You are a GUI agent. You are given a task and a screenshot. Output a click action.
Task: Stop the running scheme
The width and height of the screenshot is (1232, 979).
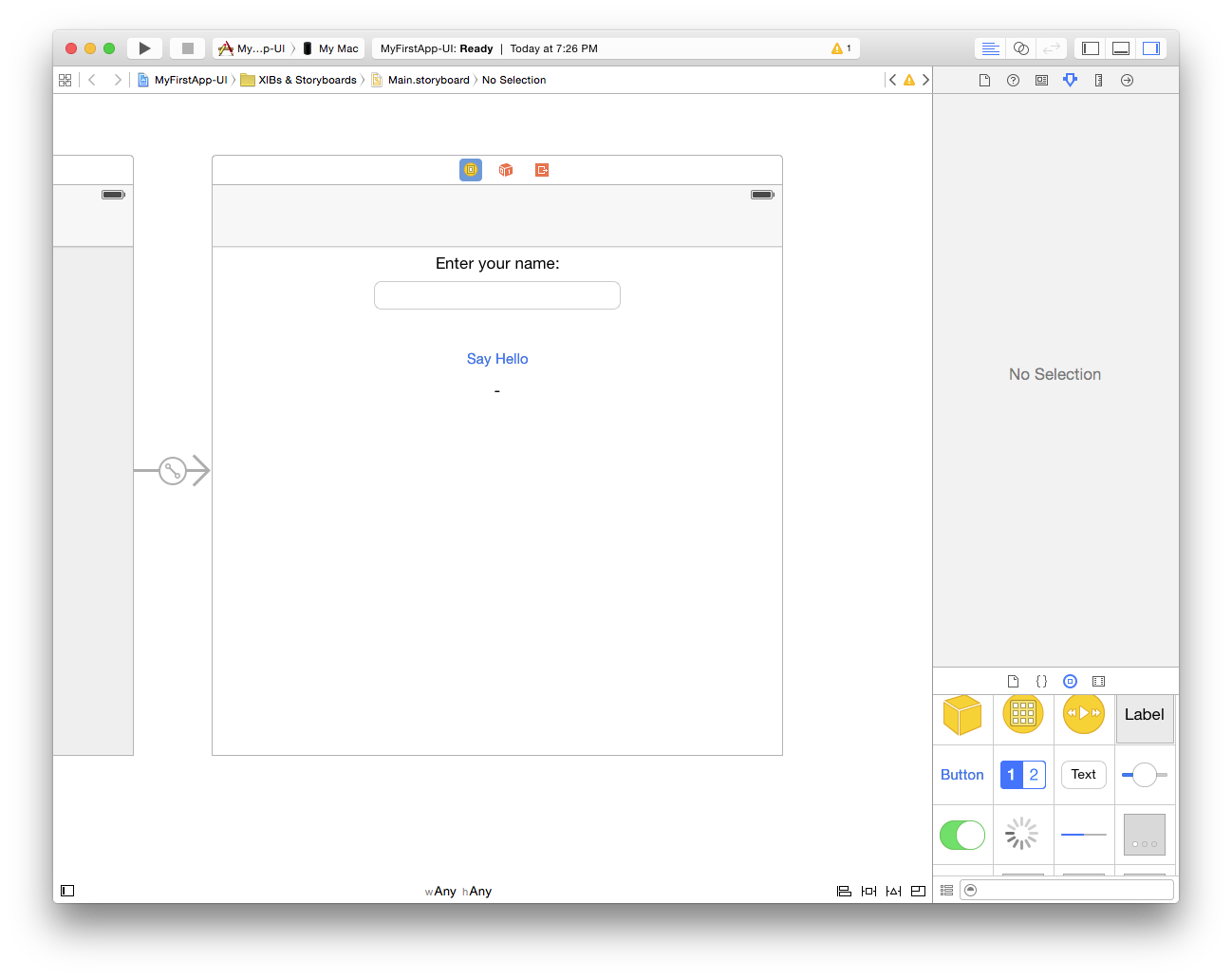click(188, 48)
